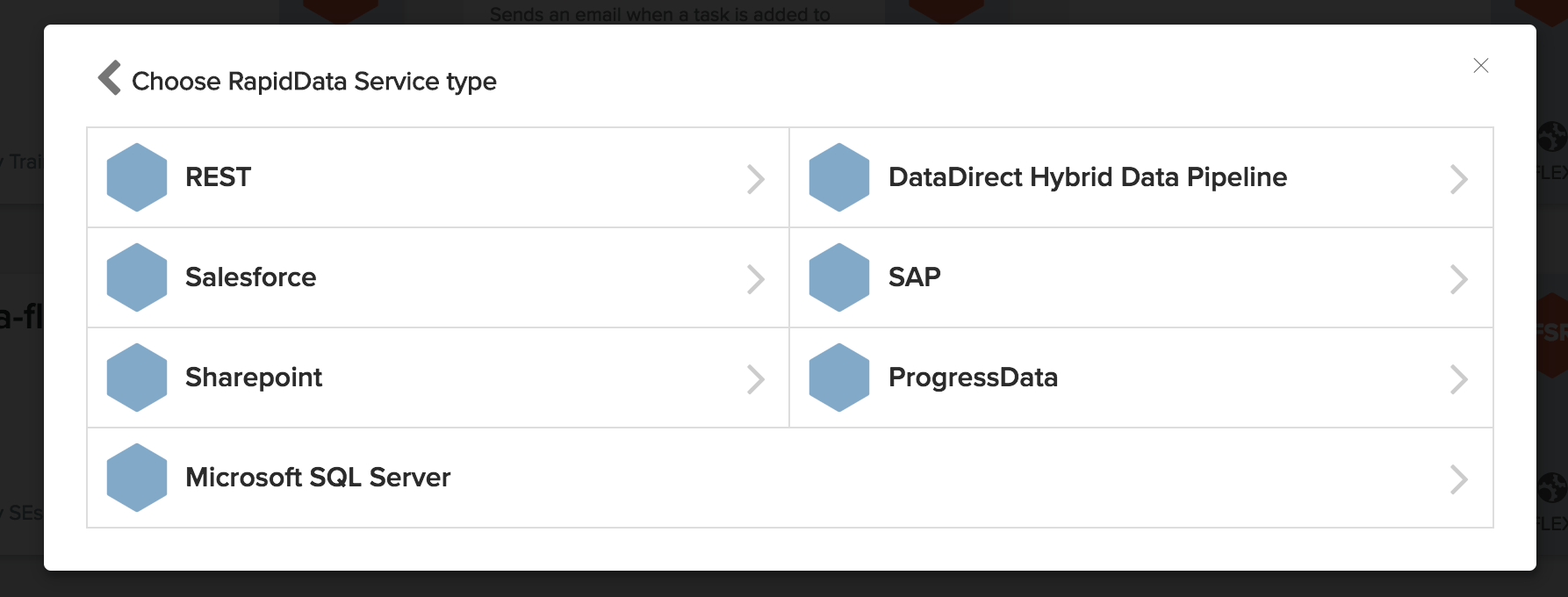Open the ProgressData row right chevron
Image resolution: width=1568 pixels, height=597 pixels.
pyautogui.click(x=1458, y=379)
